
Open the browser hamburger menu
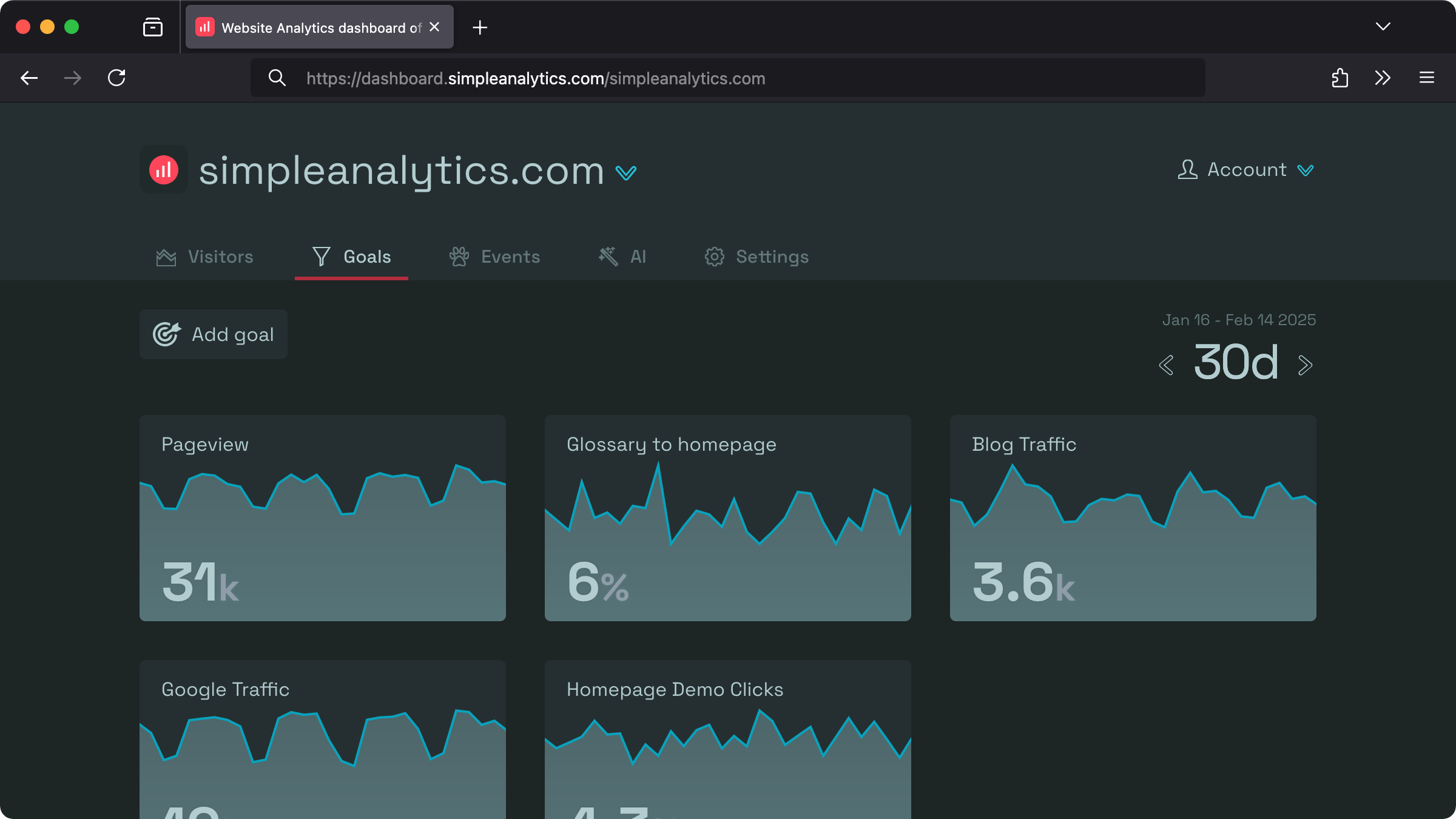(1427, 78)
